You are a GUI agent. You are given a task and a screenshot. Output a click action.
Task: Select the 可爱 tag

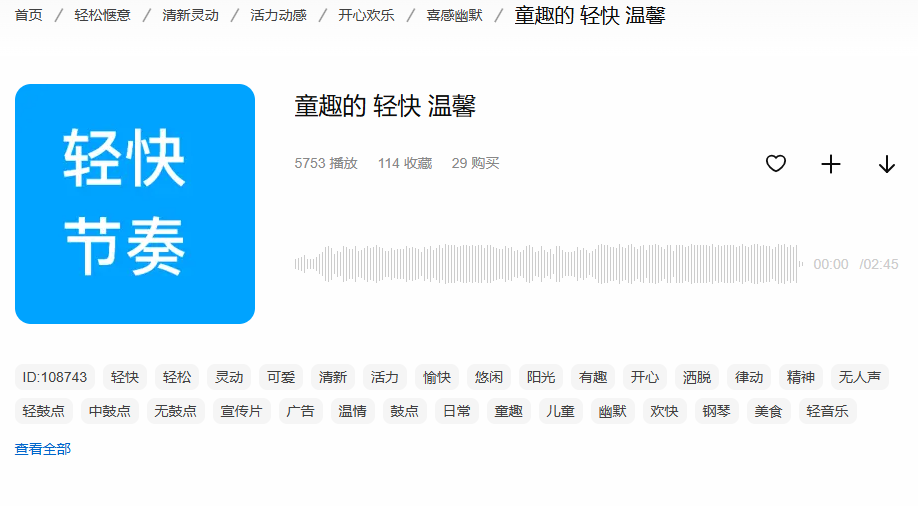tap(281, 377)
